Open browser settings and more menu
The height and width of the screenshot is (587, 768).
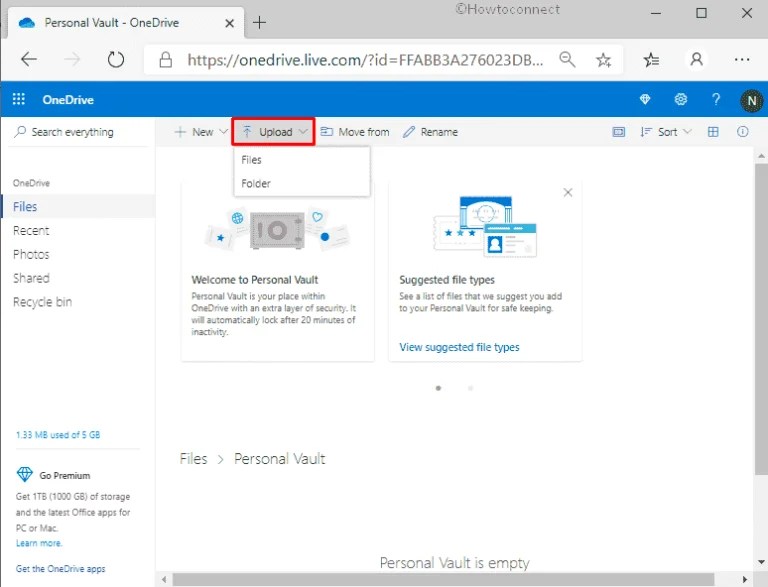(742, 60)
